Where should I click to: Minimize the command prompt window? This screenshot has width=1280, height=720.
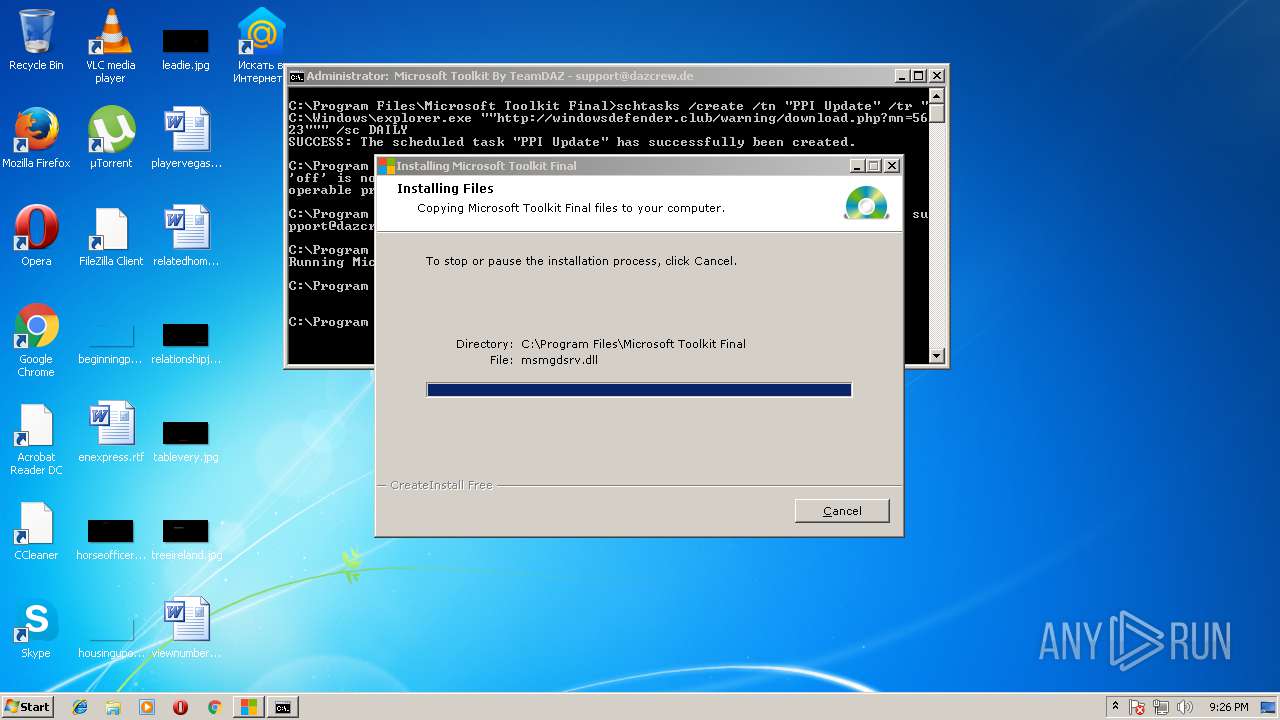[x=902, y=76]
